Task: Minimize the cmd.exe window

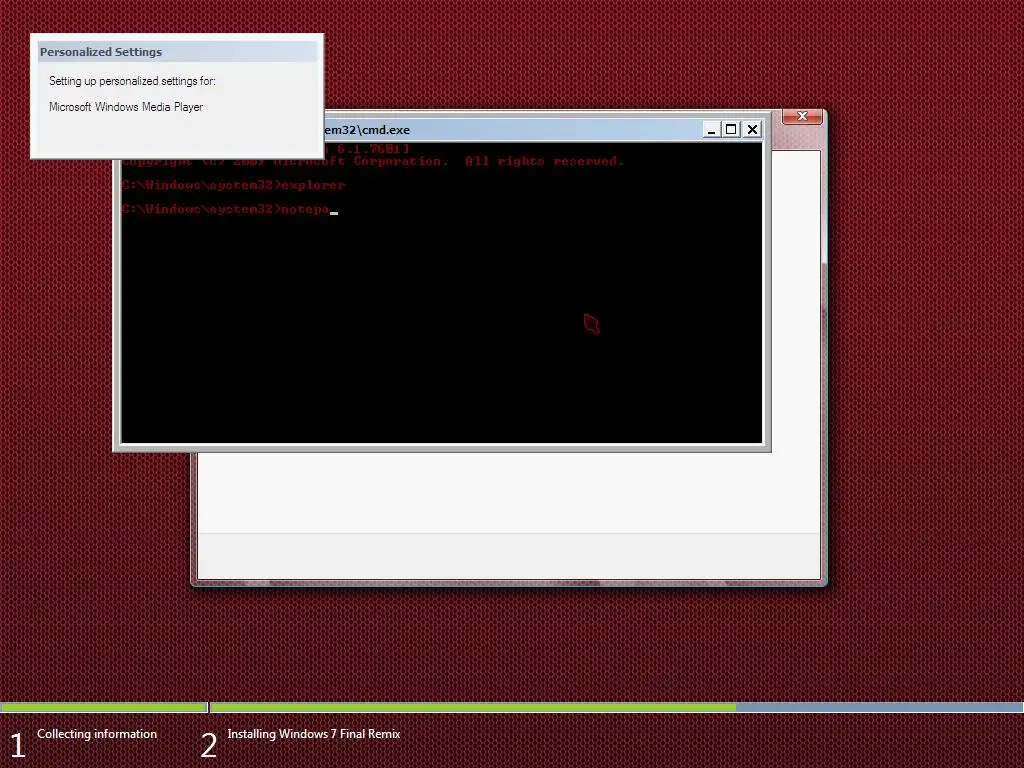Action: pyautogui.click(x=711, y=129)
